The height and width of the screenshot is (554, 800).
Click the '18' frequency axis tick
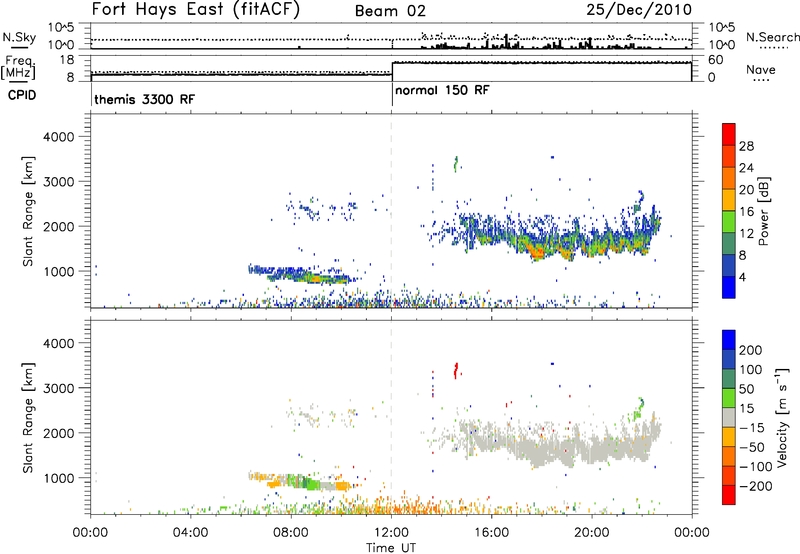pyautogui.click(x=67, y=60)
